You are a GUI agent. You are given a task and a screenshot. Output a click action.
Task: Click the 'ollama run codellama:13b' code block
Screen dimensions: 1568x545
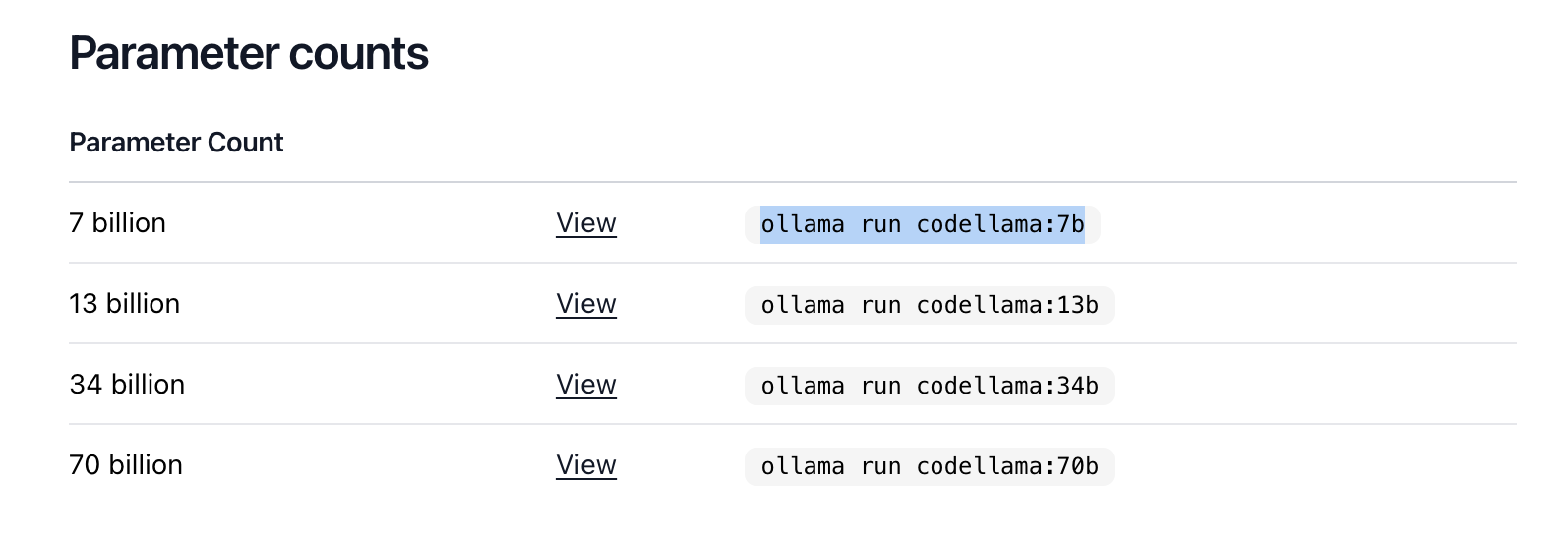[x=929, y=305]
